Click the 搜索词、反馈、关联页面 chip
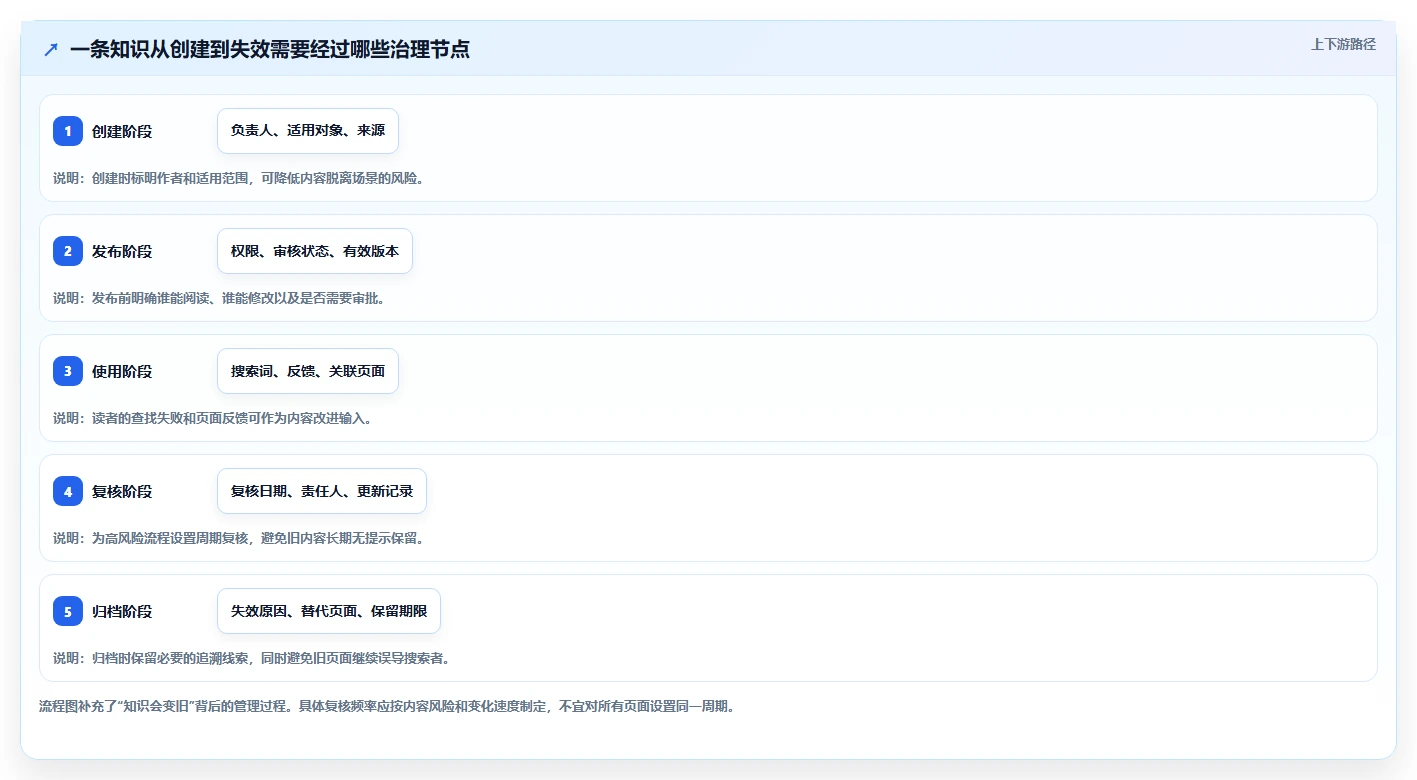This screenshot has width=1417, height=780. click(308, 371)
